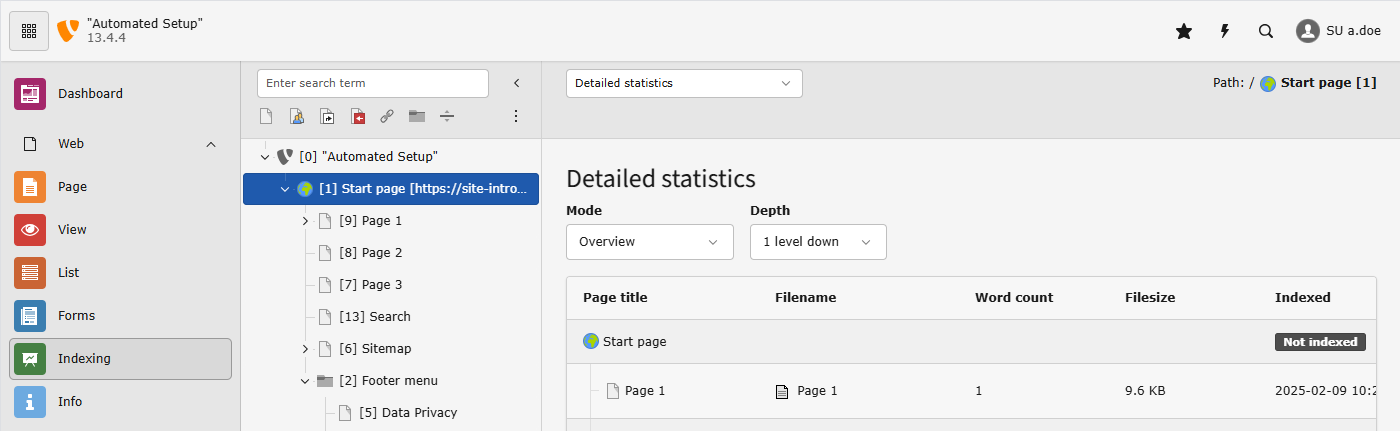This screenshot has width=1400, height=431.
Task: Collapse the Web module group
Action: pyautogui.click(x=211, y=144)
